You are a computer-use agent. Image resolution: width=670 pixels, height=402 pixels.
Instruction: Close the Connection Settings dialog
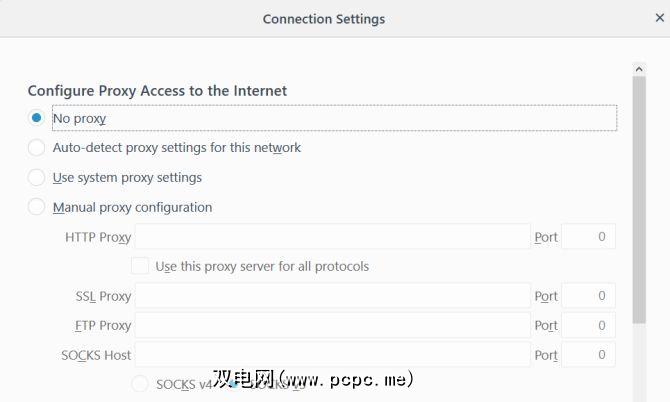[659, 18]
